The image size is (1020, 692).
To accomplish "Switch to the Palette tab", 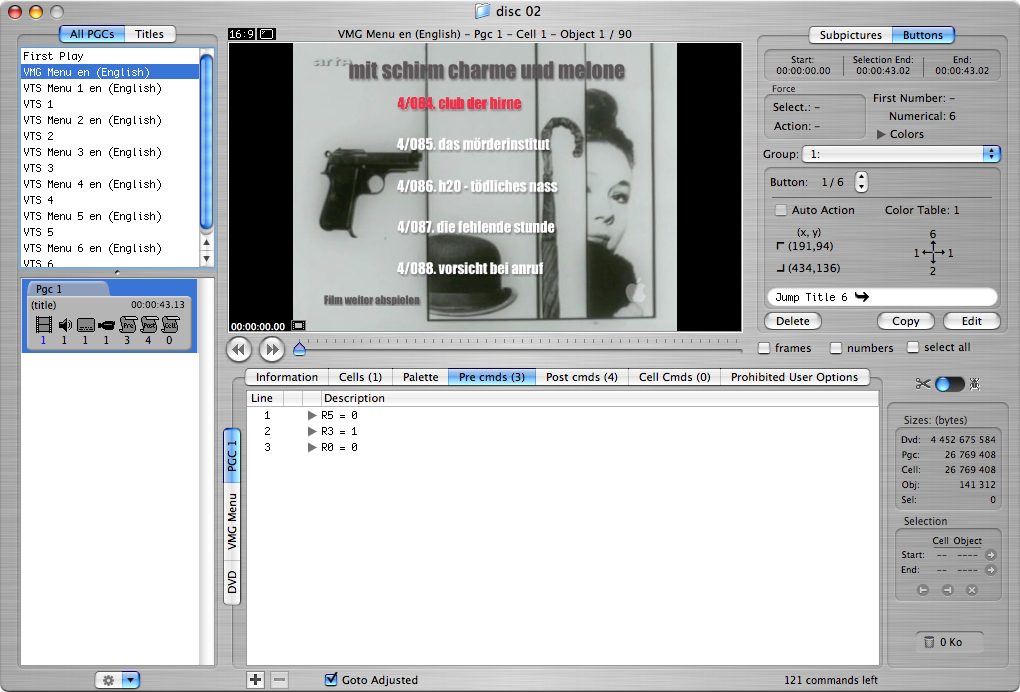I will (420, 377).
